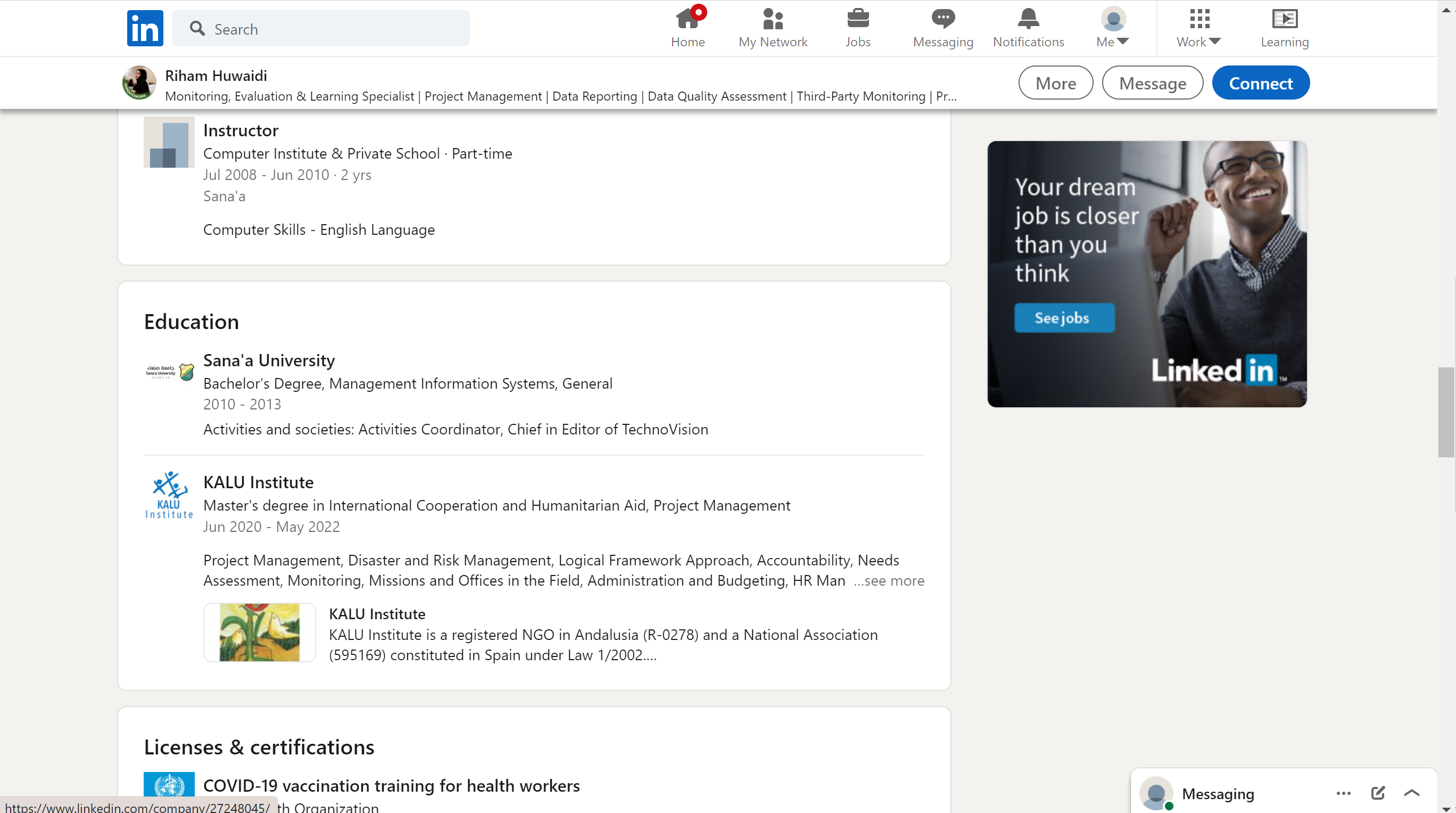Viewport: 1456px width, 813px height.
Task: Open the Learning icon
Action: (1284, 19)
